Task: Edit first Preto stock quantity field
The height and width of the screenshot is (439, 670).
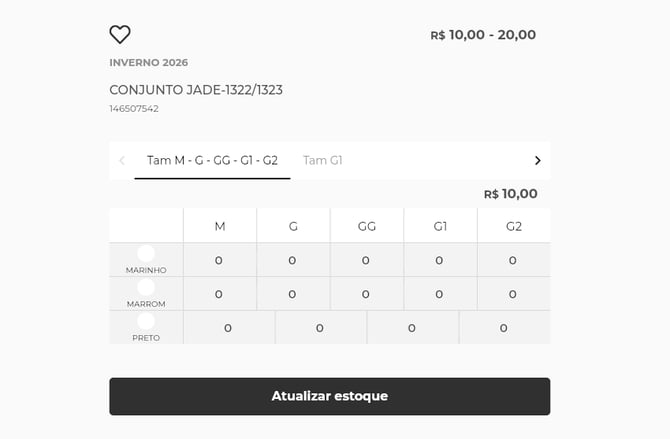Action: (x=228, y=328)
